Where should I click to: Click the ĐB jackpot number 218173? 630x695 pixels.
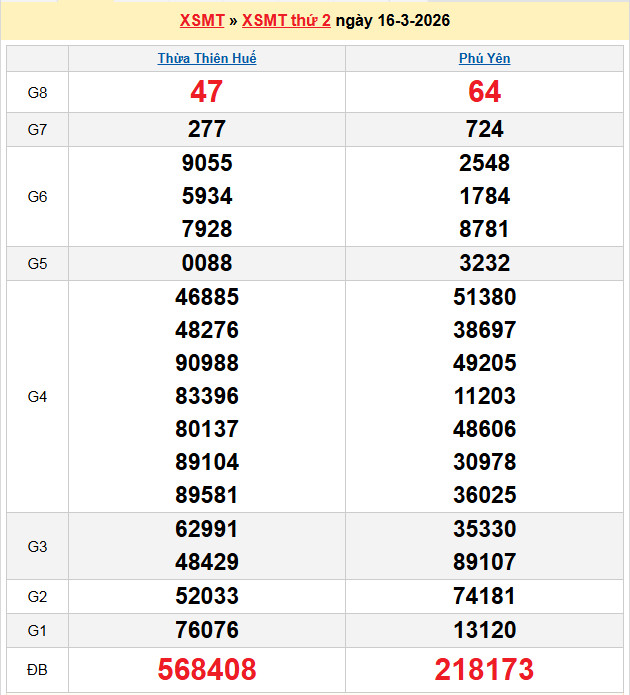(484, 669)
